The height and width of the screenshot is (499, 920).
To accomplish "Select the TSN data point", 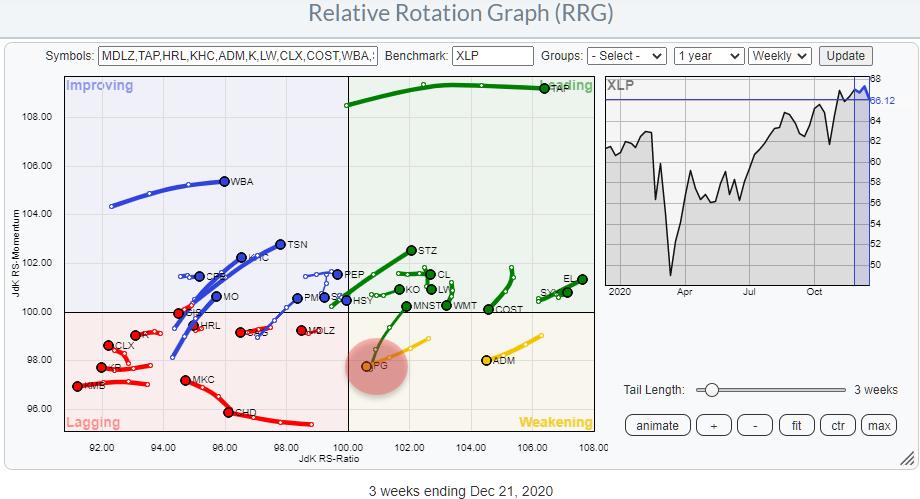I will [x=280, y=244].
